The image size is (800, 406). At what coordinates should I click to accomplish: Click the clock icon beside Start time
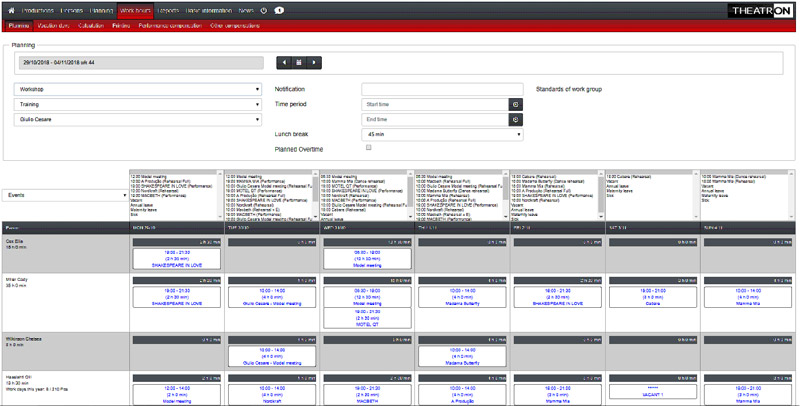pos(516,104)
